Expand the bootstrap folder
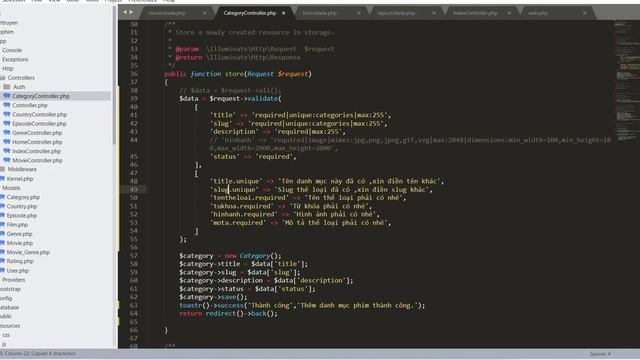 coord(10,289)
